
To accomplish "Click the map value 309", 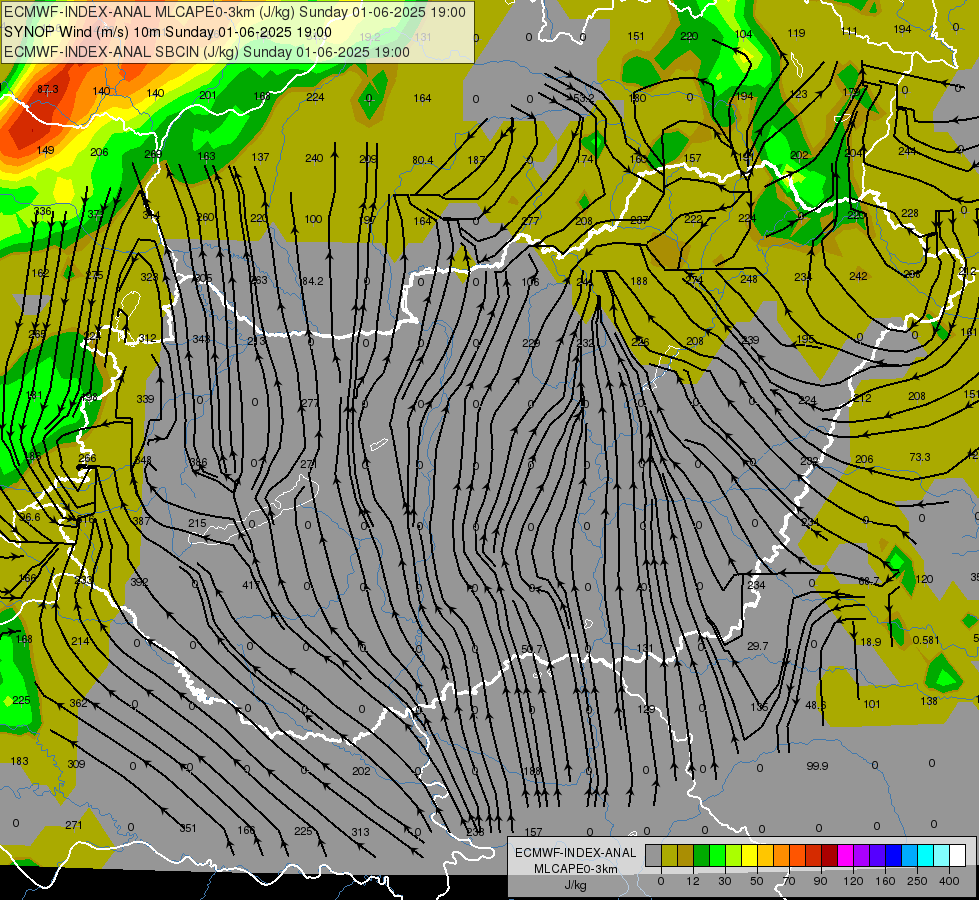I will (x=76, y=764).
